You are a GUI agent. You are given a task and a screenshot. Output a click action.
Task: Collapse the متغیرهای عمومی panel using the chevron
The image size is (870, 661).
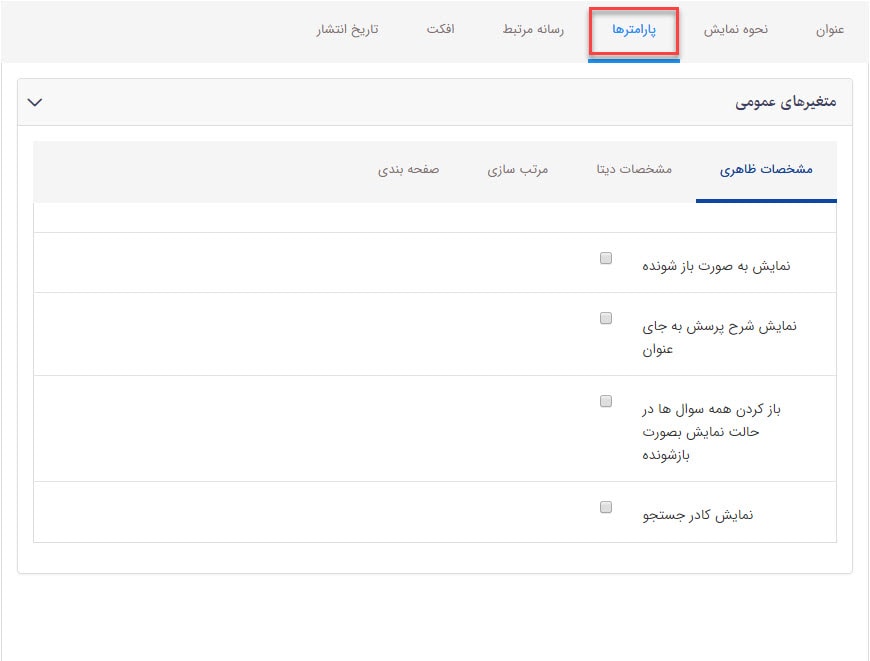click(x=36, y=102)
